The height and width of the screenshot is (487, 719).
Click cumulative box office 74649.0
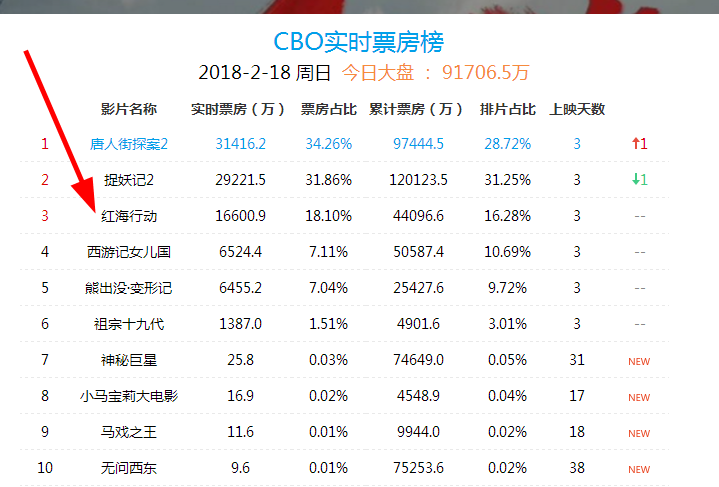pyautogui.click(x=419, y=360)
